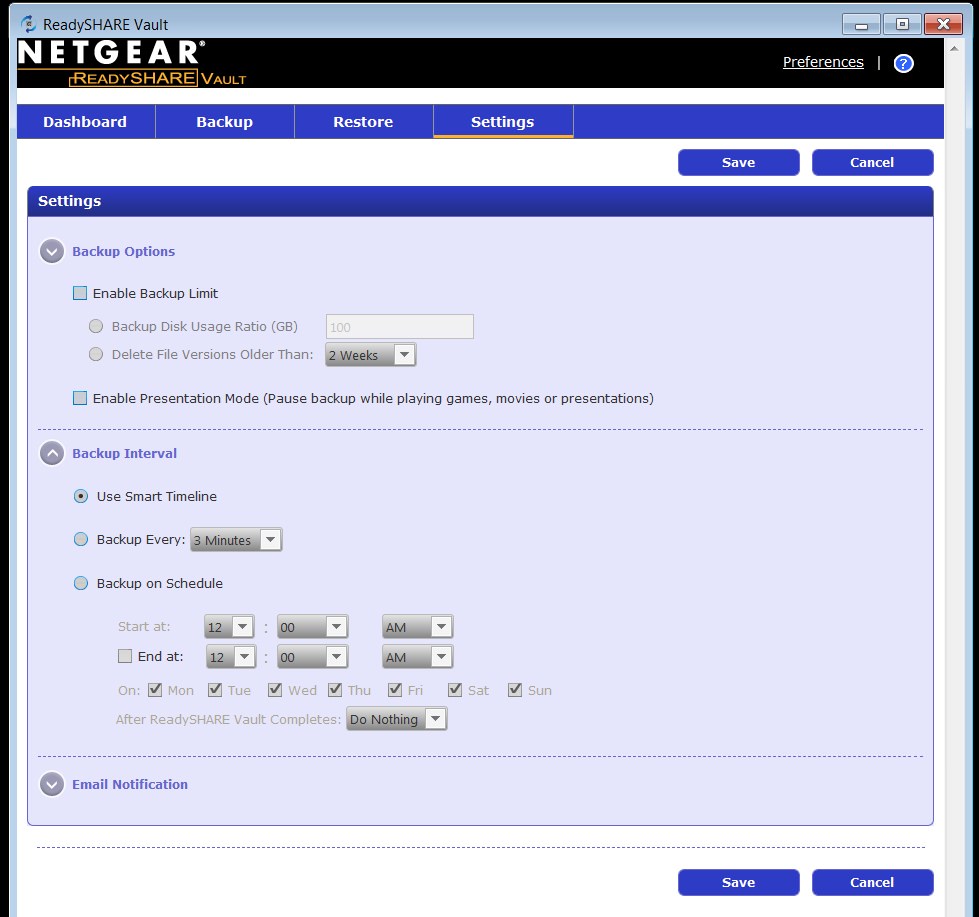This screenshot has height=917, width=979.
Task: Select the Settings tab
Action: [x=503, y=122]
